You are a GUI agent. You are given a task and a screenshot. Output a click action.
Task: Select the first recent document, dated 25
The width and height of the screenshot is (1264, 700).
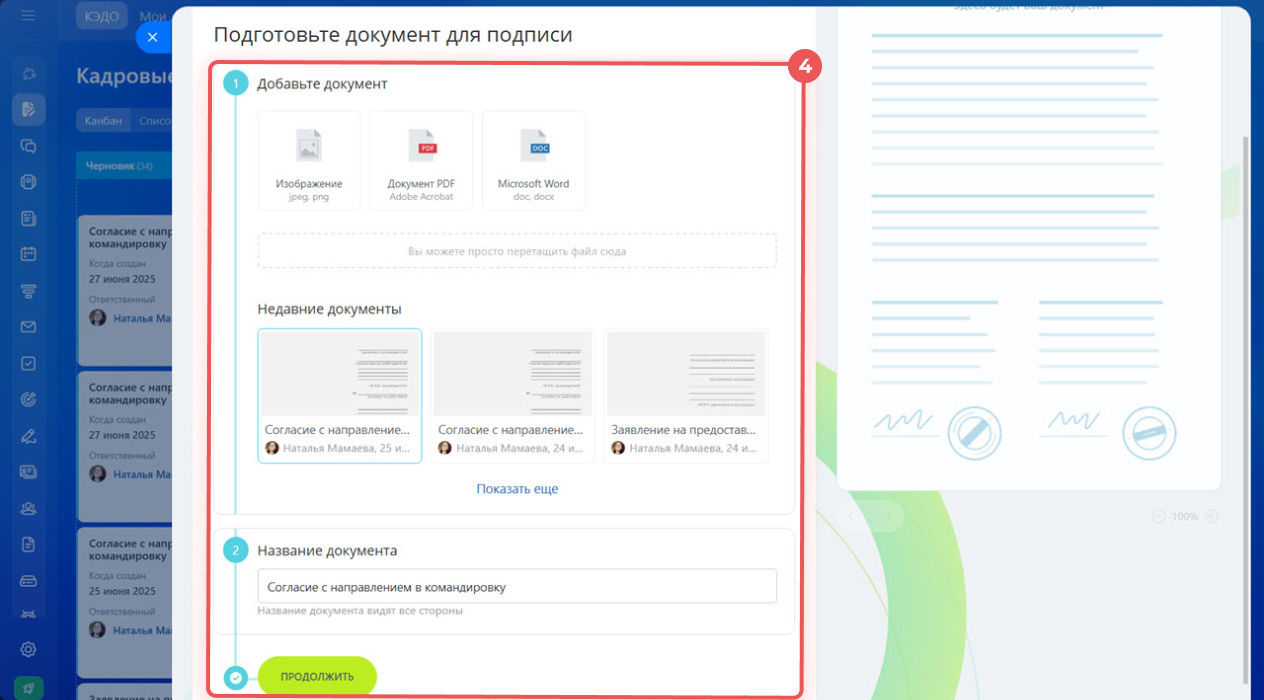340,396
